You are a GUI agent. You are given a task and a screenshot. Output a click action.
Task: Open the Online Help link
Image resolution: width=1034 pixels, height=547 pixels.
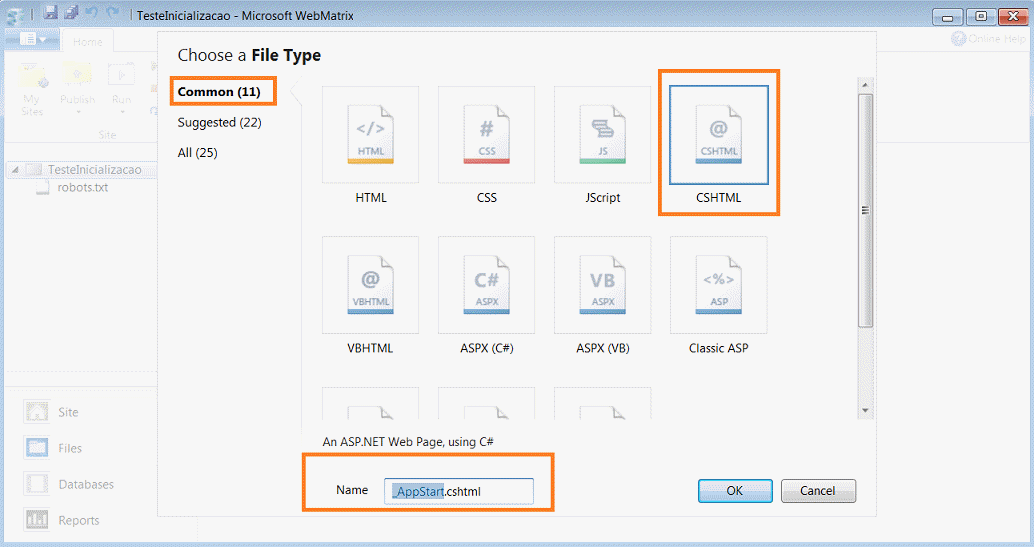coord(988,39)
